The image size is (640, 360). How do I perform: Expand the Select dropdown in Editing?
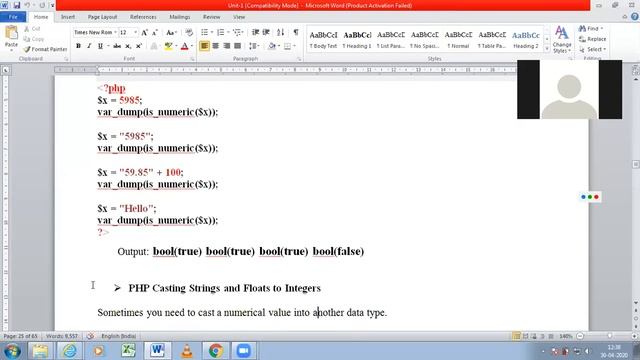click(593, 49)
